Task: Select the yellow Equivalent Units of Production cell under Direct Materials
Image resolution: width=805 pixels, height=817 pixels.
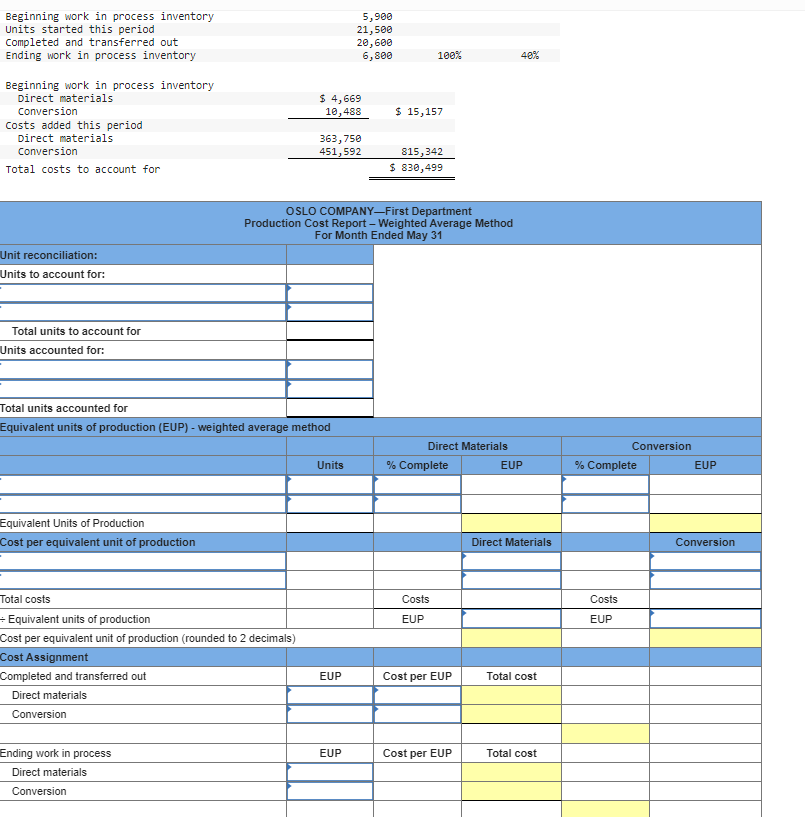Action: [x=512, y=522]
